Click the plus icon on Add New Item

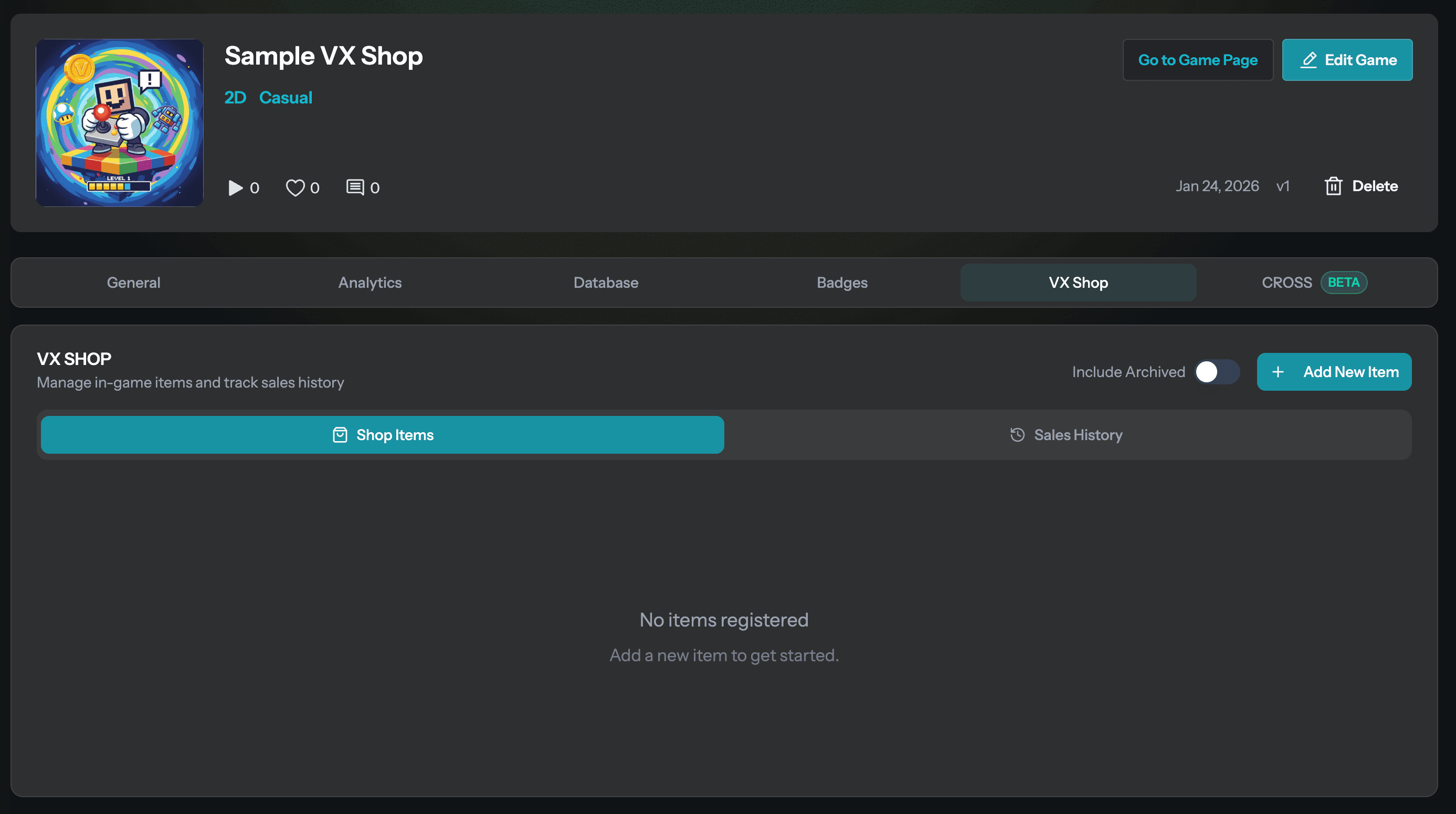click(1278, 372)
